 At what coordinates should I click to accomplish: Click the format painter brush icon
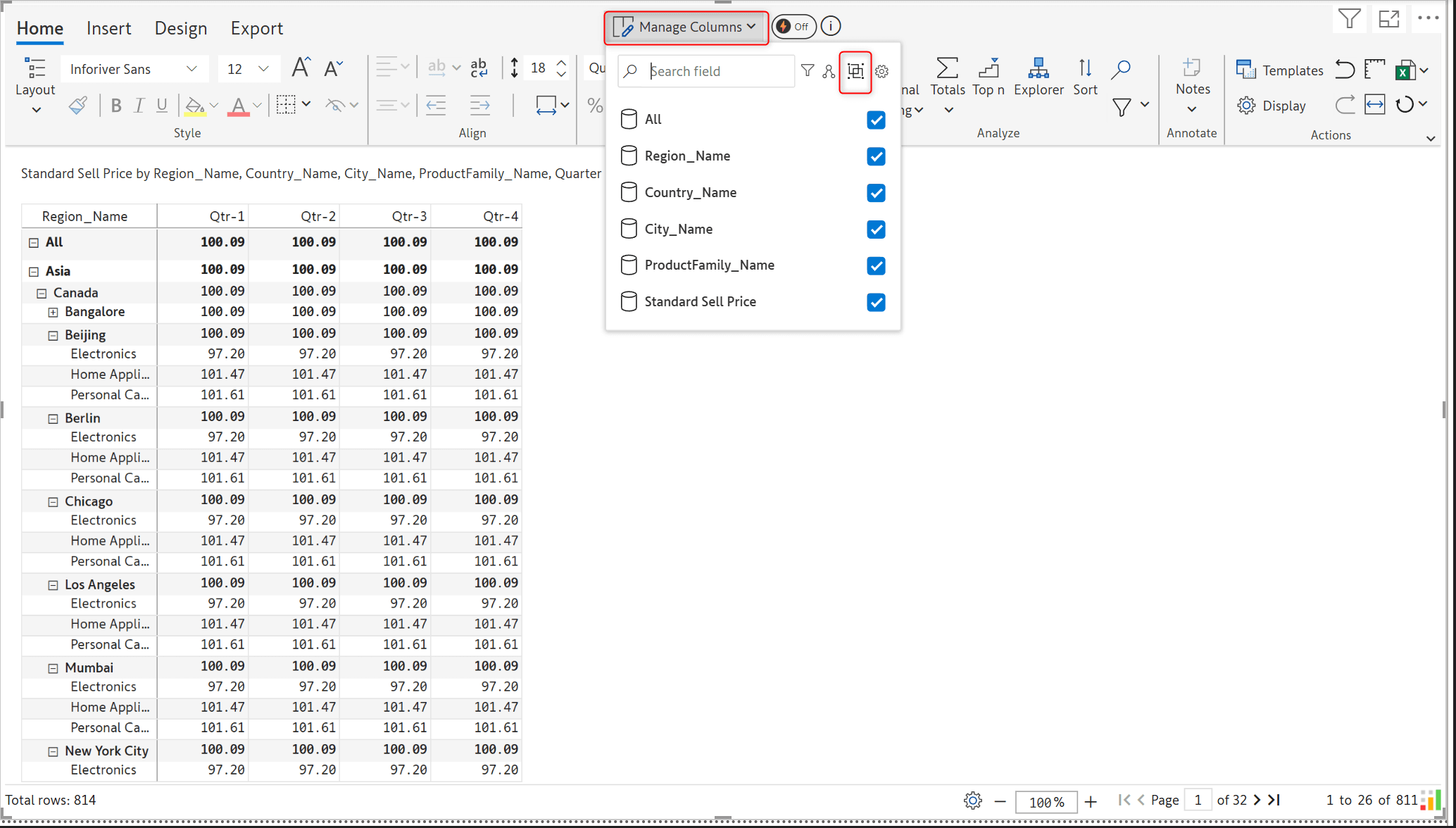pyautogui.click(x=77, y=106)
